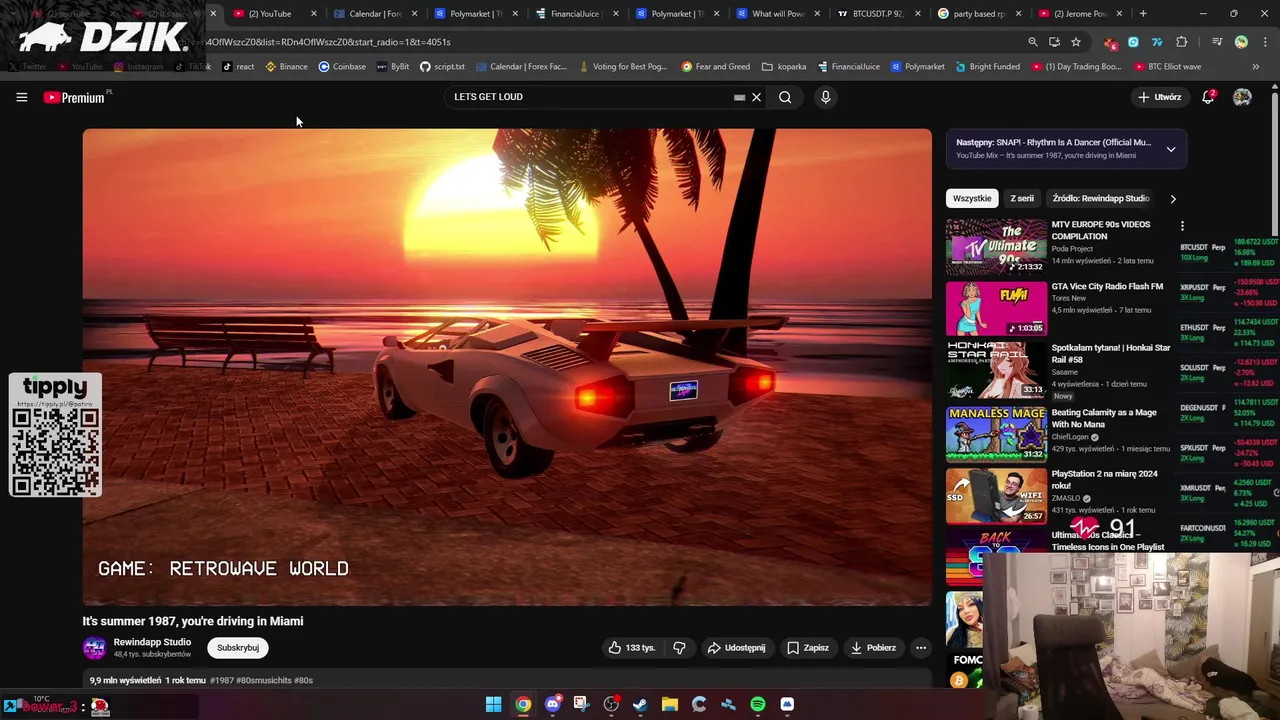The width and height of the screenshot is (1280, 720).
Task: Switch to the (2) YouTube browser tab
Action: [270, 13]
